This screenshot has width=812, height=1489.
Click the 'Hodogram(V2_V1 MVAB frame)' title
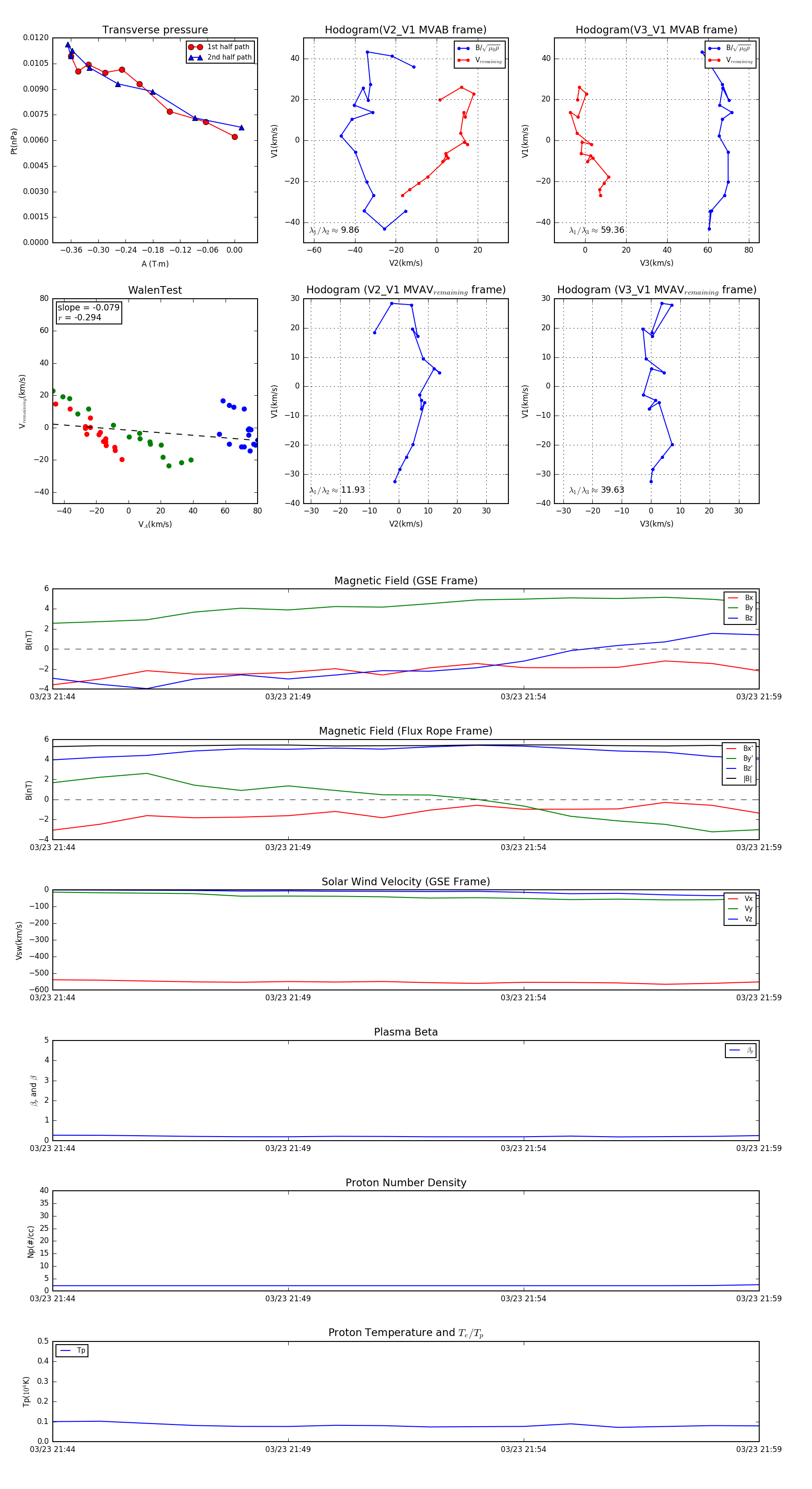[405, 30]
